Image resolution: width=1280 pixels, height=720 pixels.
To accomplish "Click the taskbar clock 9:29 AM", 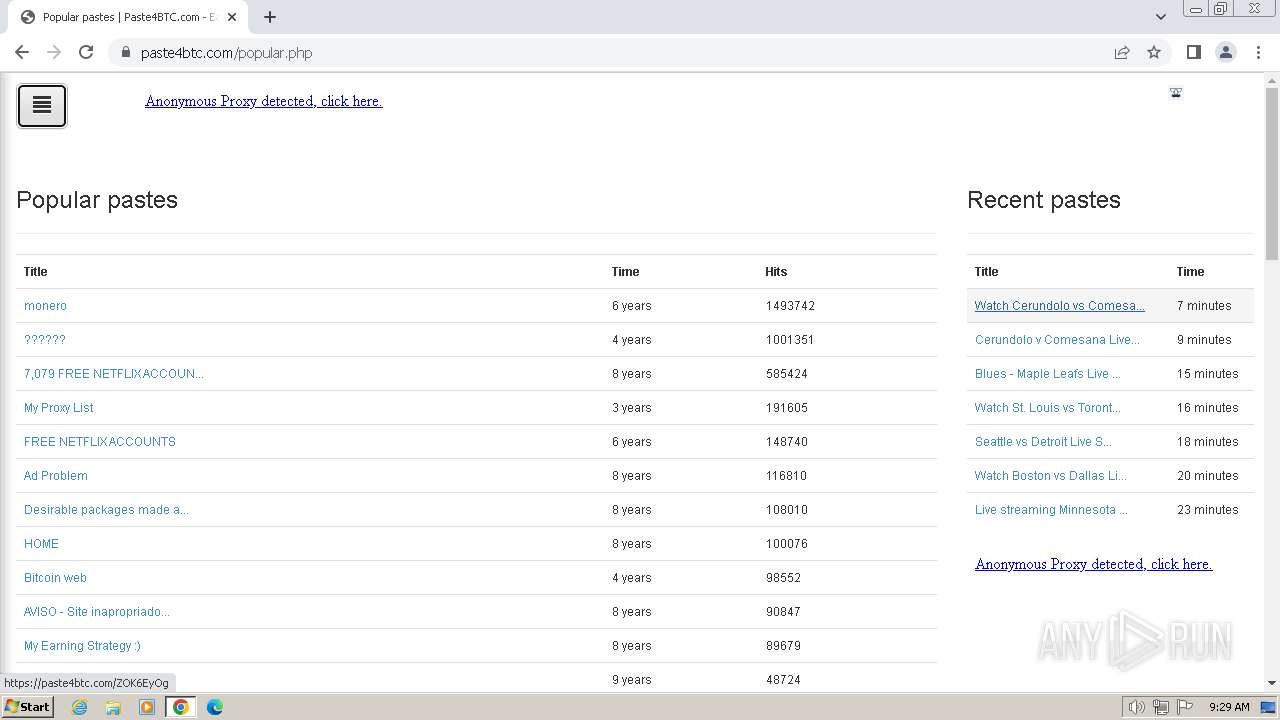I will pyautogui.click(x=1229, y=707).
